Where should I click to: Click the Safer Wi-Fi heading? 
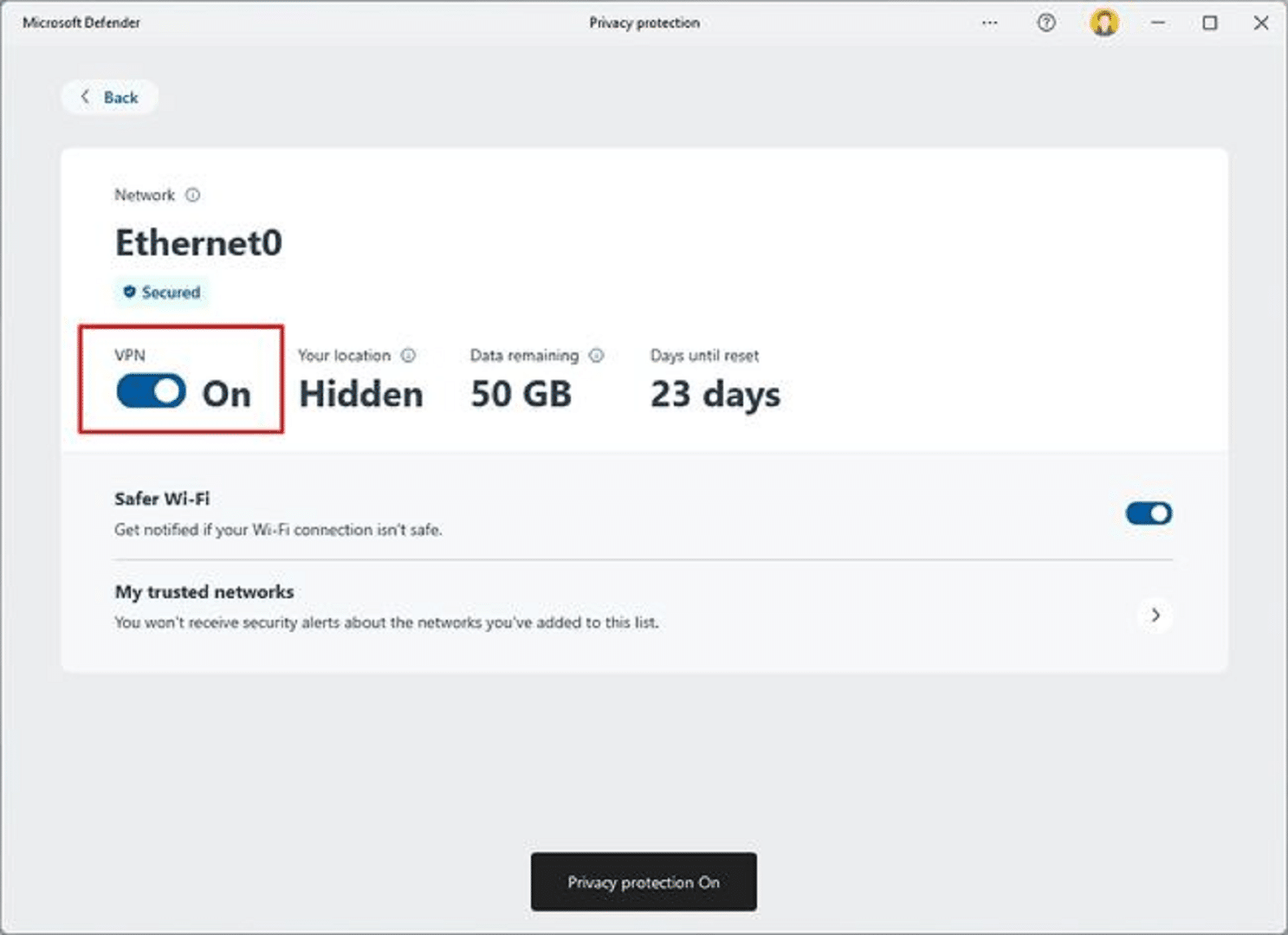click(x=162, y=499)
